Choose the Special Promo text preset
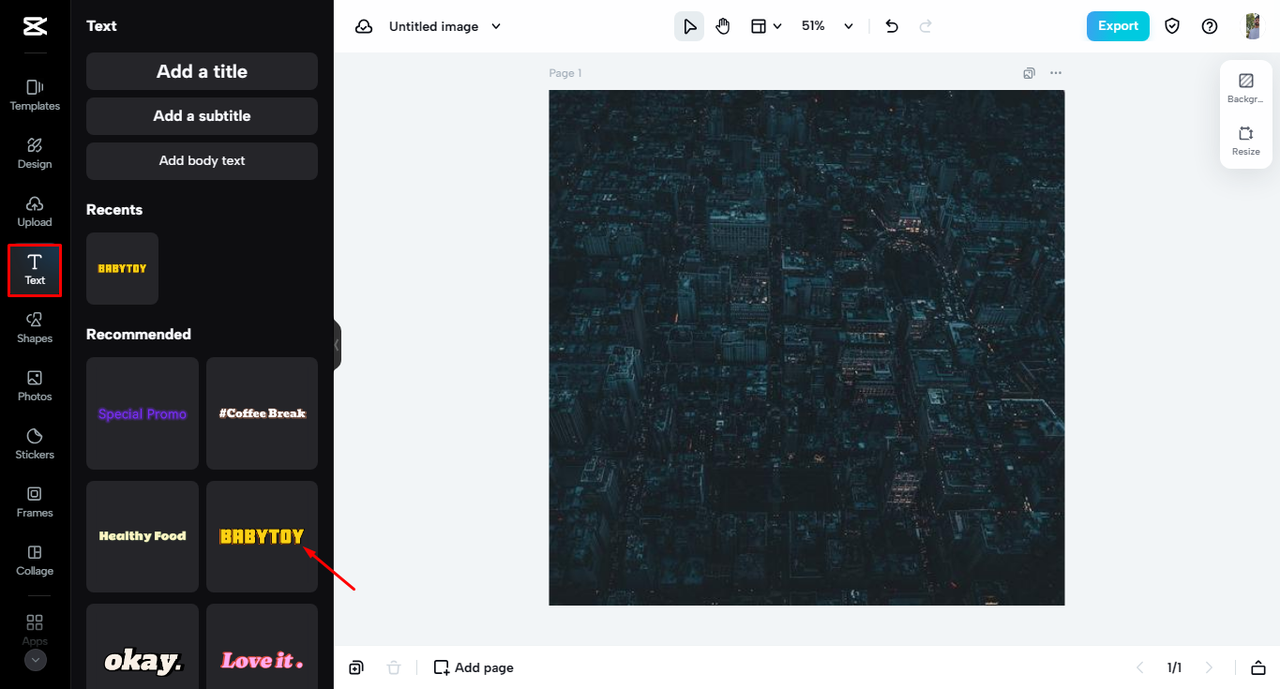The width and height of the screenshot is (1280, 689). point(142,414)
